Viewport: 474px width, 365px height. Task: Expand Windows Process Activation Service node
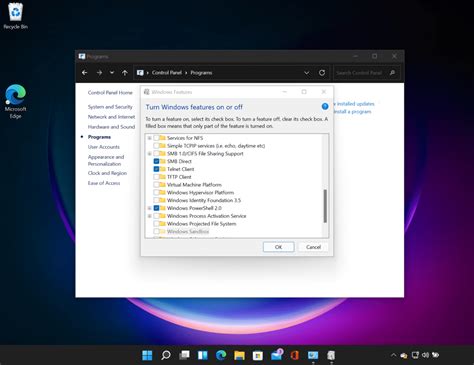tap(150, 216)
